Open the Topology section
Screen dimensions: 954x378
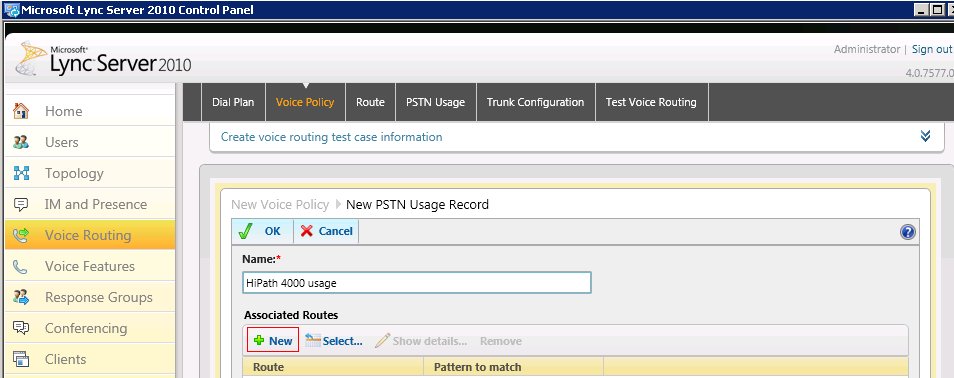(x=74, y=173)
